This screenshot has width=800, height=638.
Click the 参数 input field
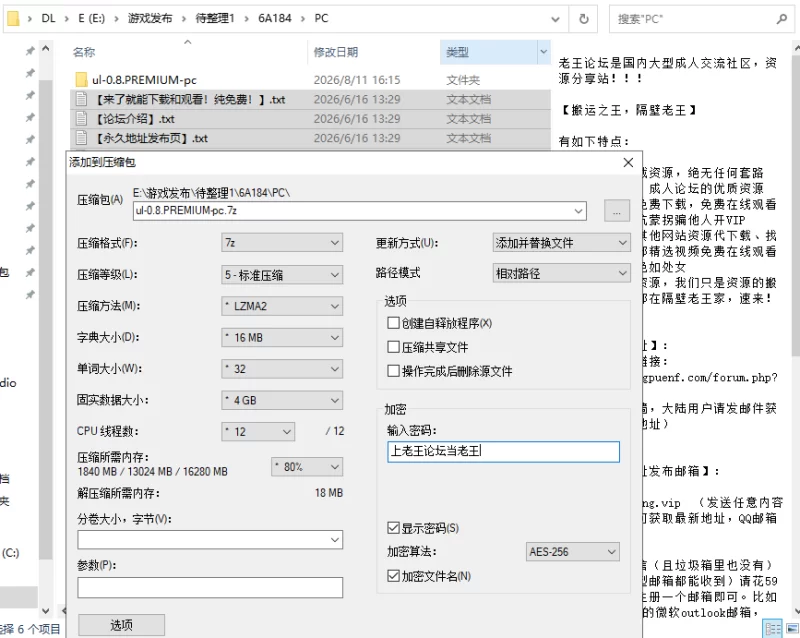pos(210,587)
